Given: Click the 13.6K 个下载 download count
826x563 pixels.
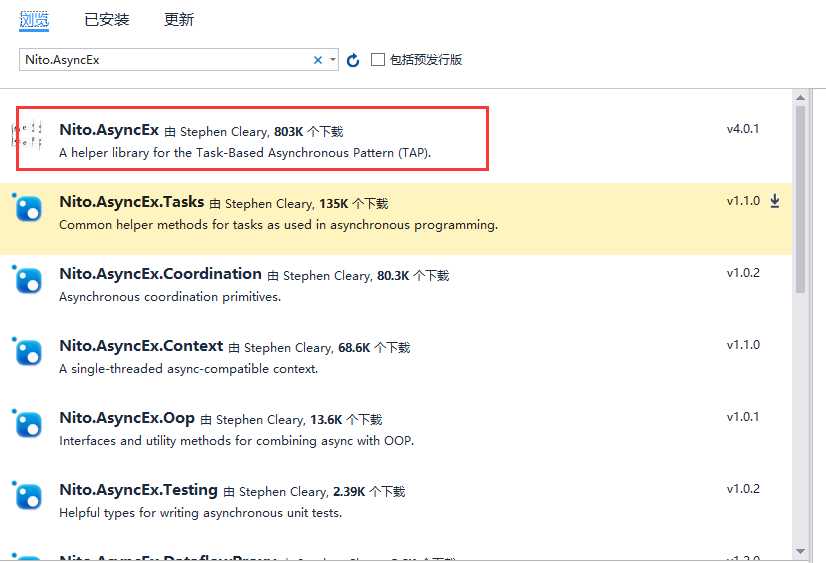Looking at the screenshot, I should coord(346,420).
